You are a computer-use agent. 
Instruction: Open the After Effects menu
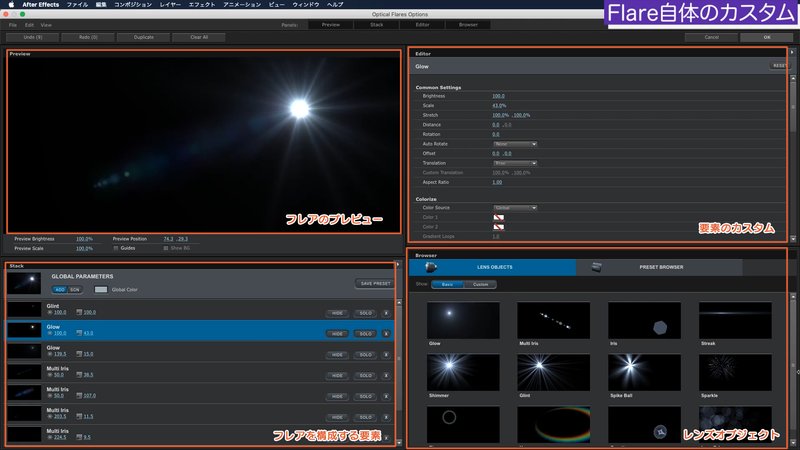tap(41, 4)
